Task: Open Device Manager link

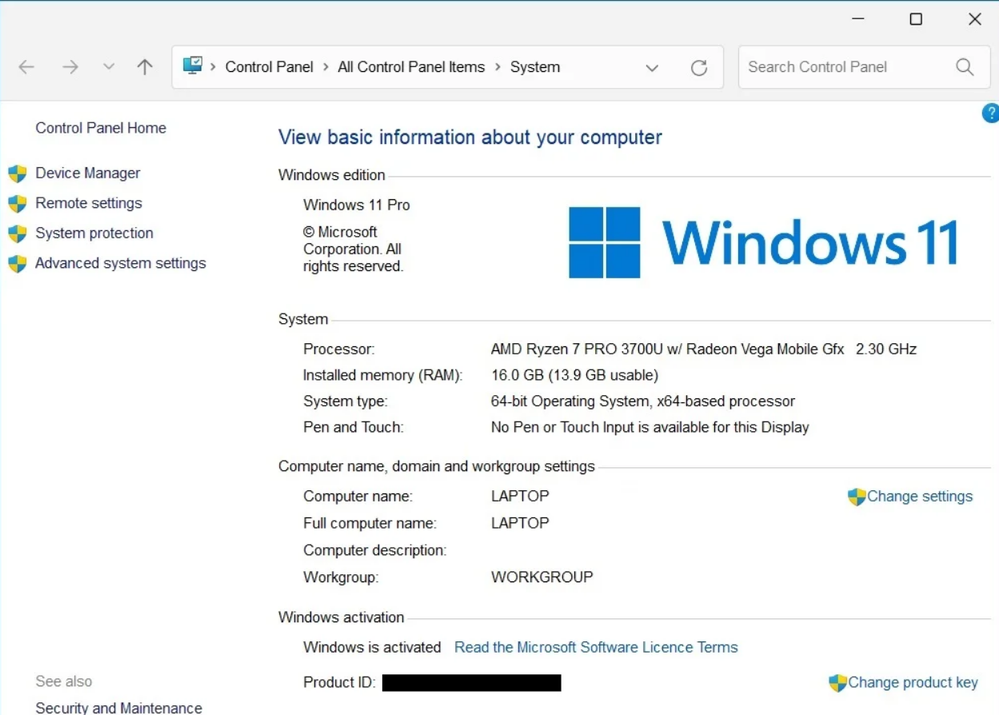Action: [x=88, y=173]
